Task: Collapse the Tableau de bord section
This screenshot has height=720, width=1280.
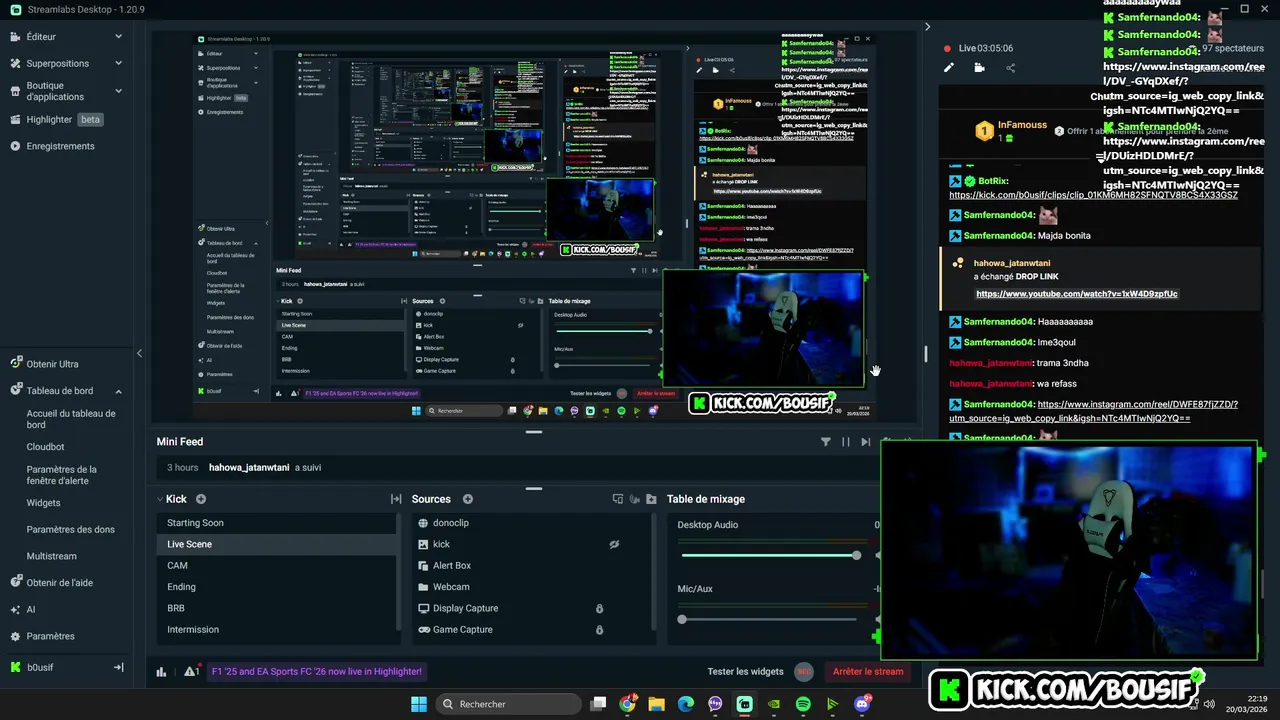Action: [118, 391]
